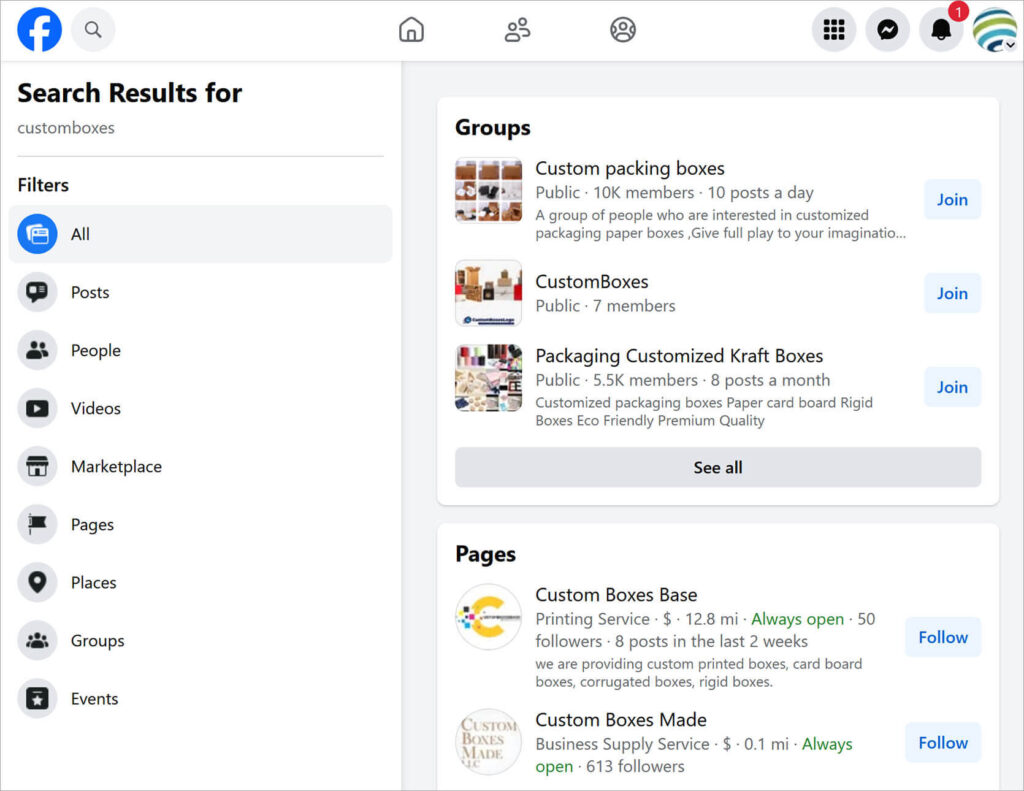
Task: Choose the Events filter
Action: click(x=94, y=699)
